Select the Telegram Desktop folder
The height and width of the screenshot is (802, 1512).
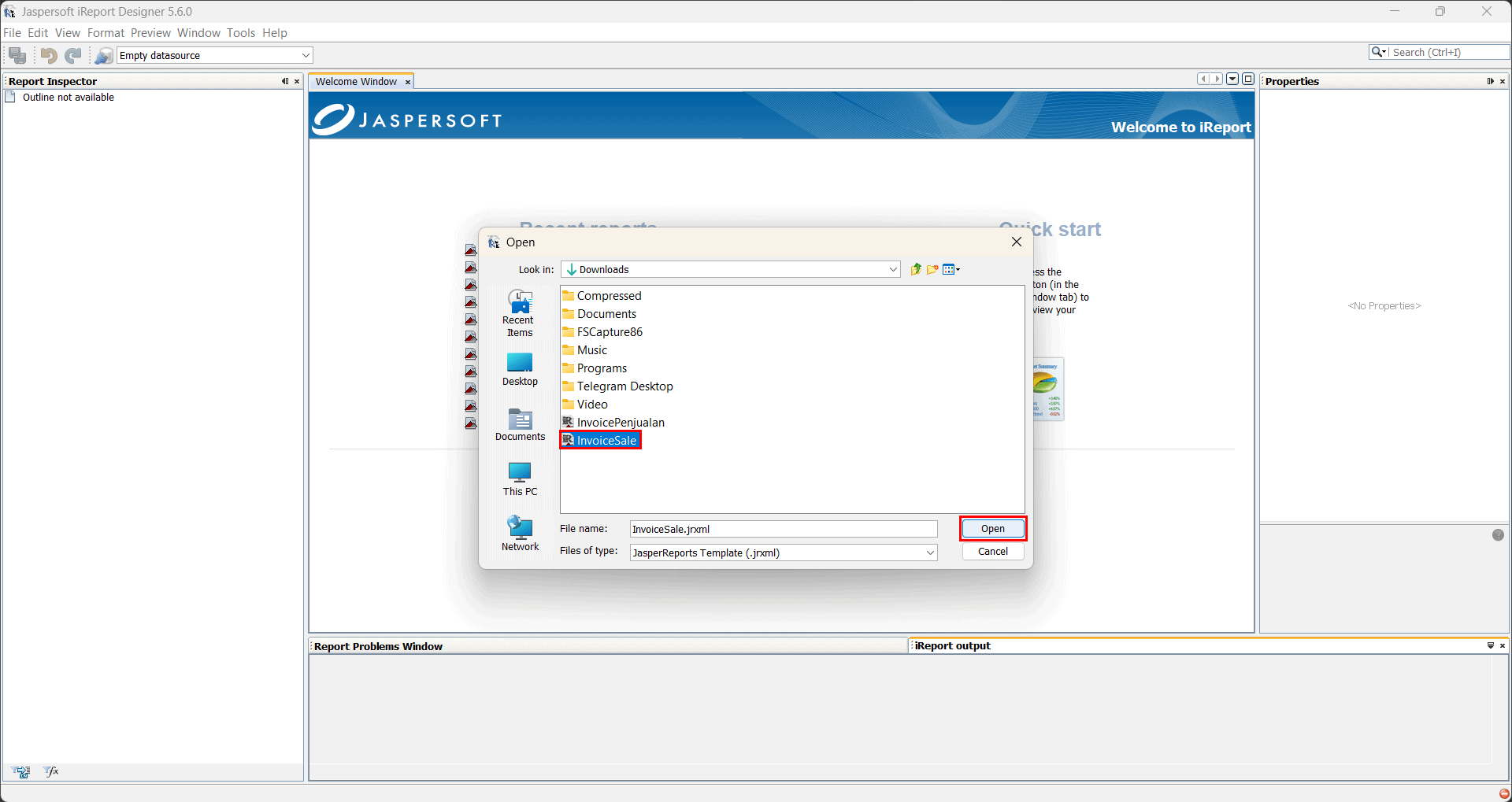click(x=618, y=386)
